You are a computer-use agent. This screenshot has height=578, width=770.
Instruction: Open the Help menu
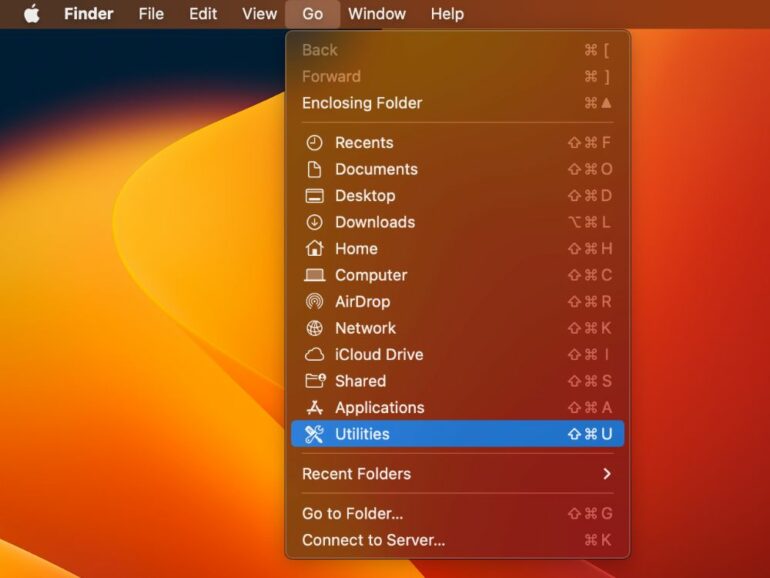pyautogui.click(x=447, y=14)
